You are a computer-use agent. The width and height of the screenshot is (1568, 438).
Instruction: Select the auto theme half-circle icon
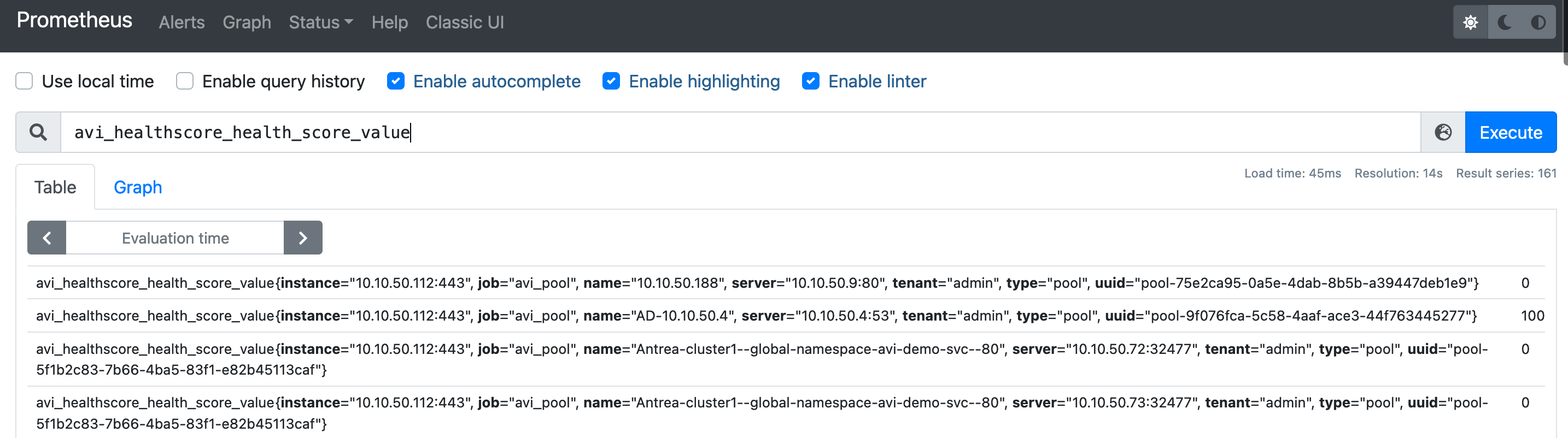pyautogui.click(x=1538, y=22)
